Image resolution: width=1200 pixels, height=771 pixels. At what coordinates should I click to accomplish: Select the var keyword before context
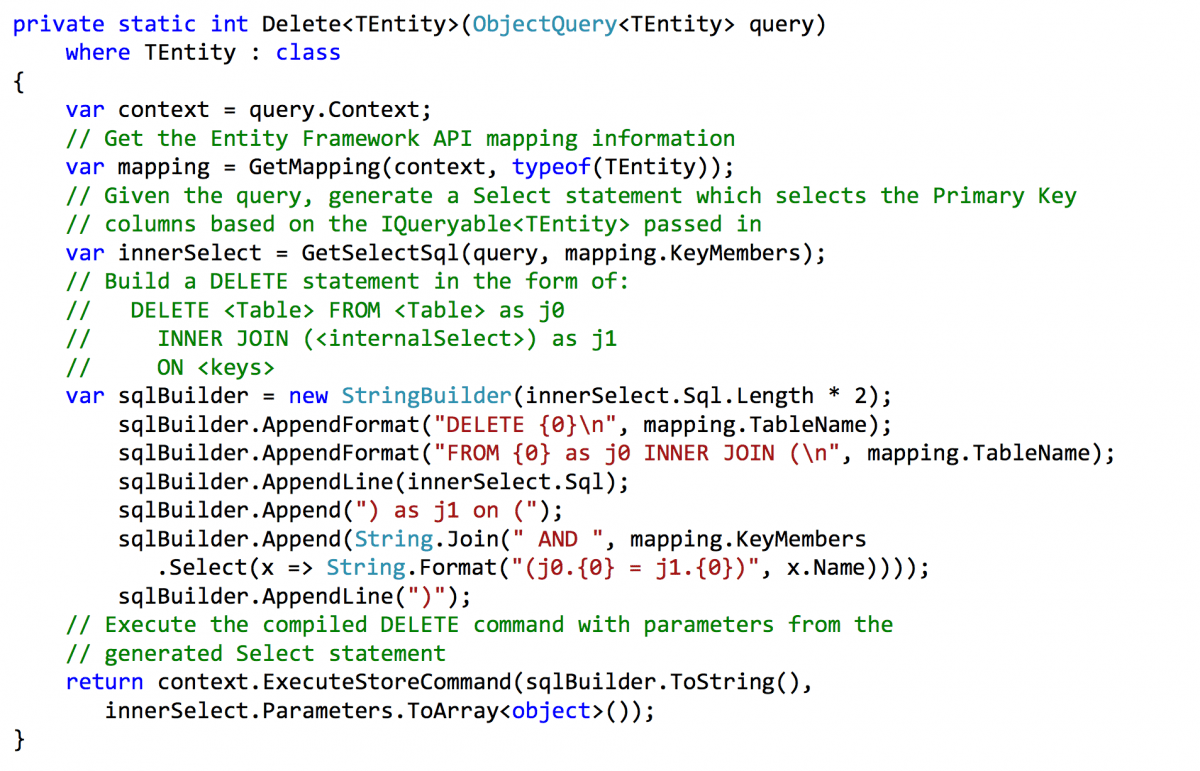85,109
